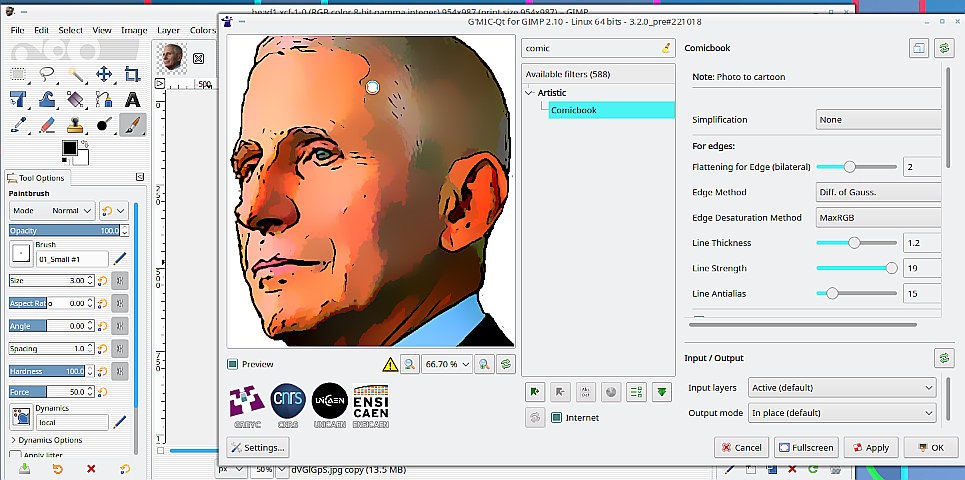Select the Eraser tool
965x480 pixels.
[47, 125]
